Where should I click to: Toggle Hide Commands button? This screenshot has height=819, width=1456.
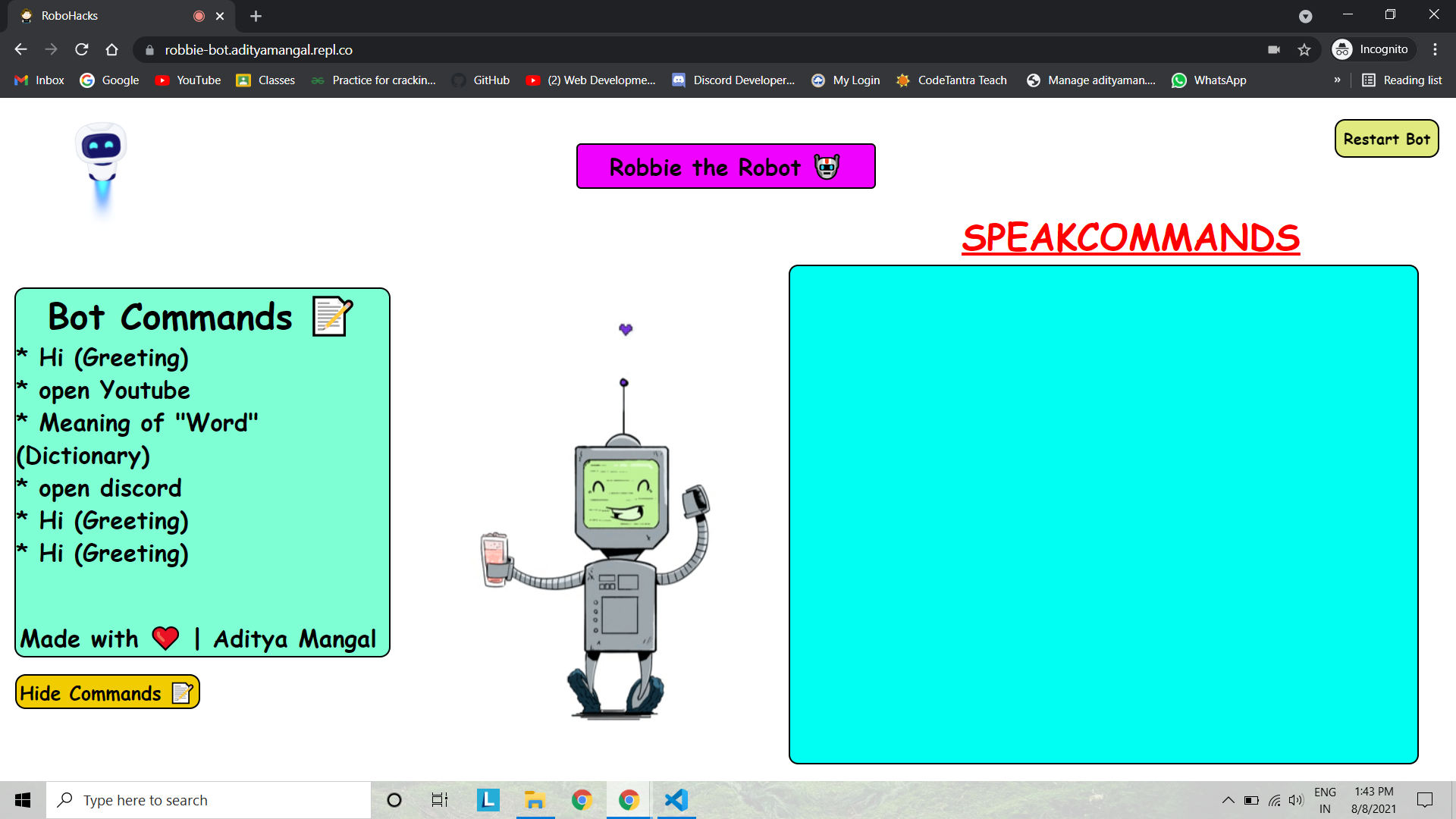pyautogui.click(x=107, y=692)
